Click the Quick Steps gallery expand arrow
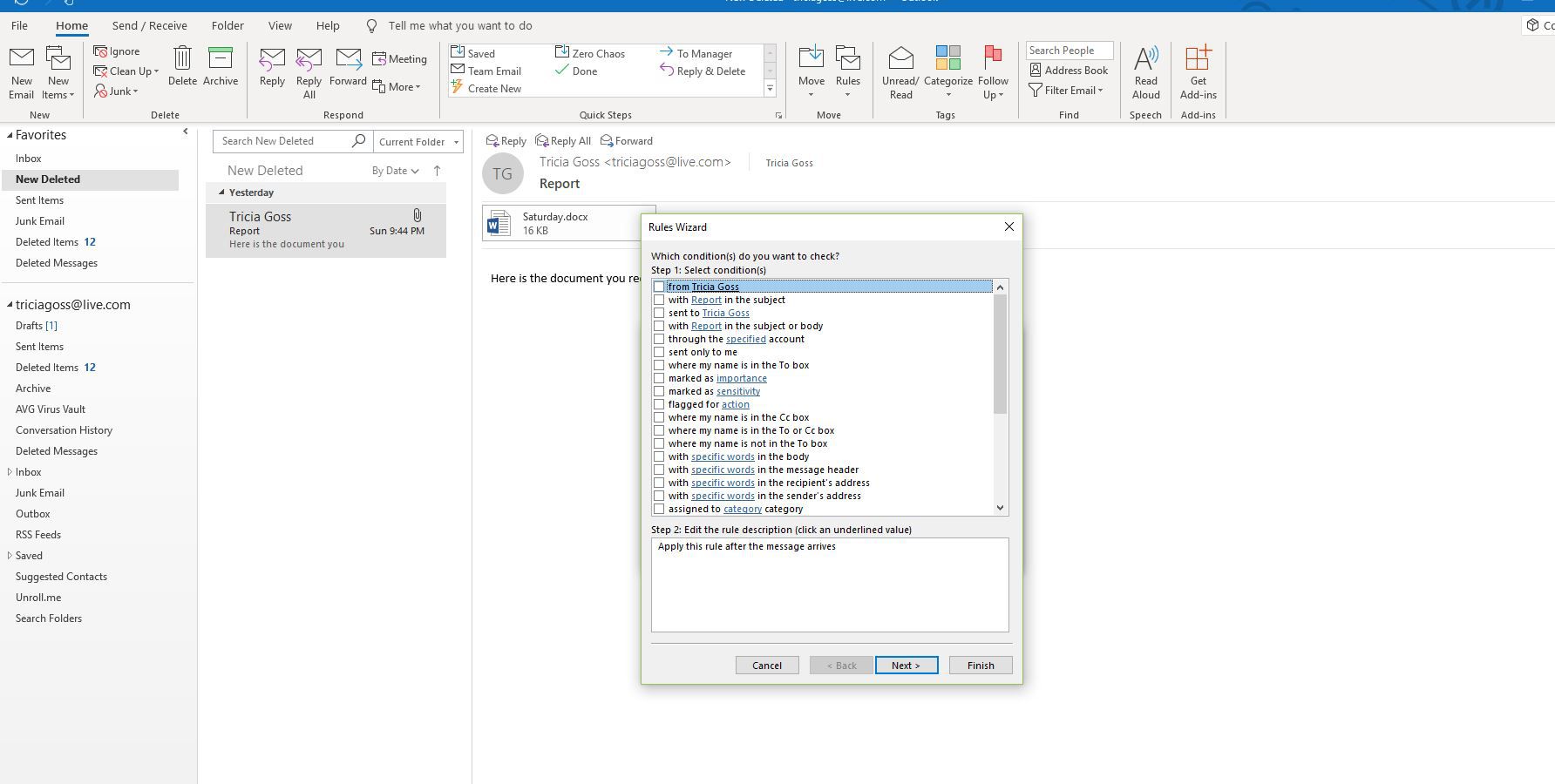The image size is (1555, 784). 770,88
